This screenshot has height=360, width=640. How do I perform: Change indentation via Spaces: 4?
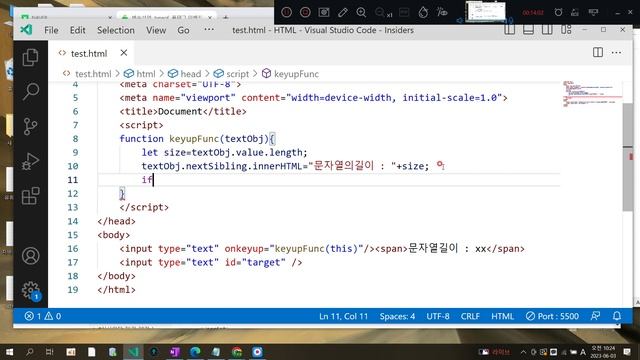(397, 316)
